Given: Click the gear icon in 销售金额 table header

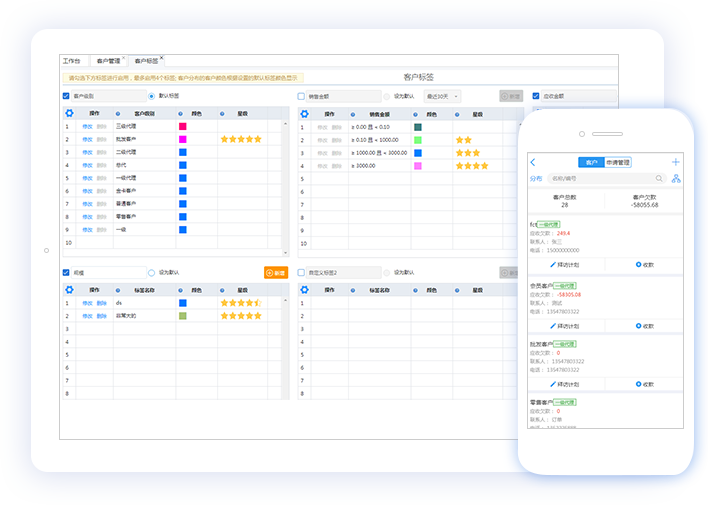Looking at the screenshot, I should (305, 114).
